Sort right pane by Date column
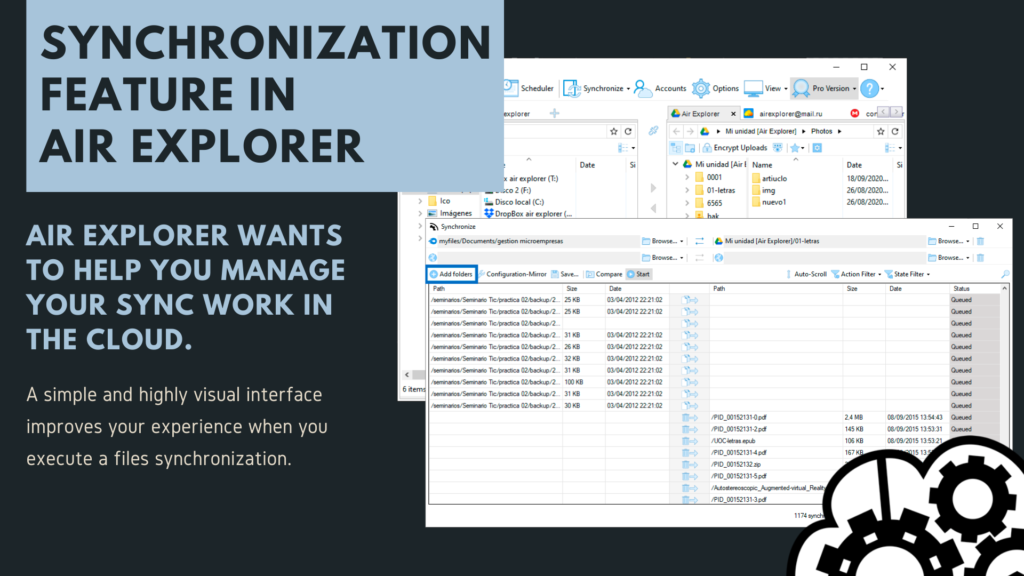The image size is (1024, 576). 854,165
